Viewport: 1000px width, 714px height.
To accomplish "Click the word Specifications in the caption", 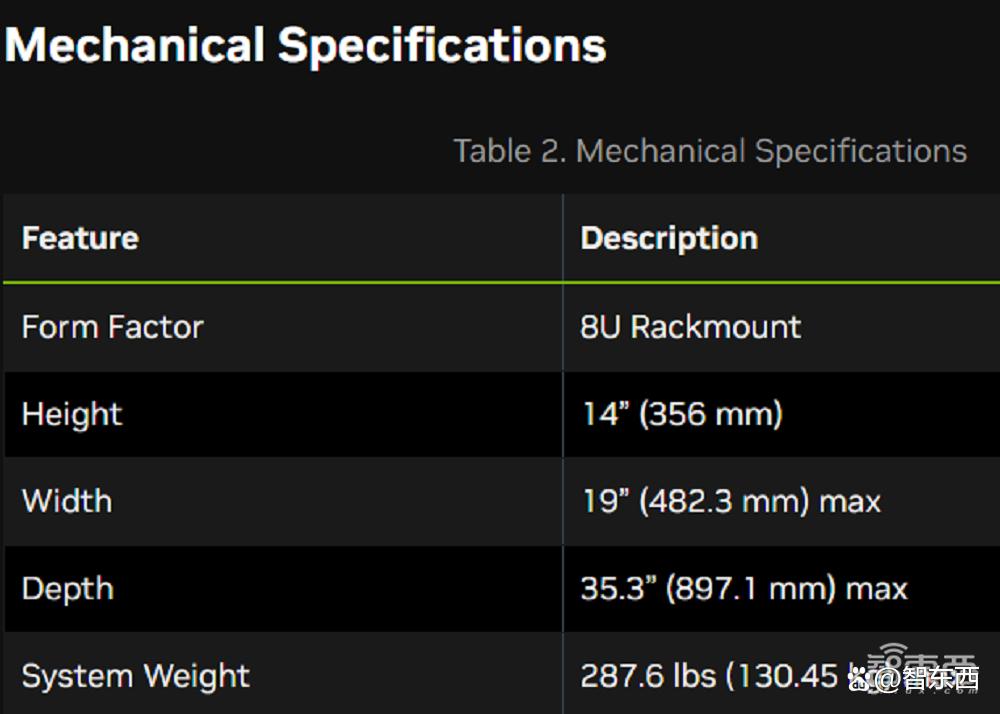I will (861, 152).
